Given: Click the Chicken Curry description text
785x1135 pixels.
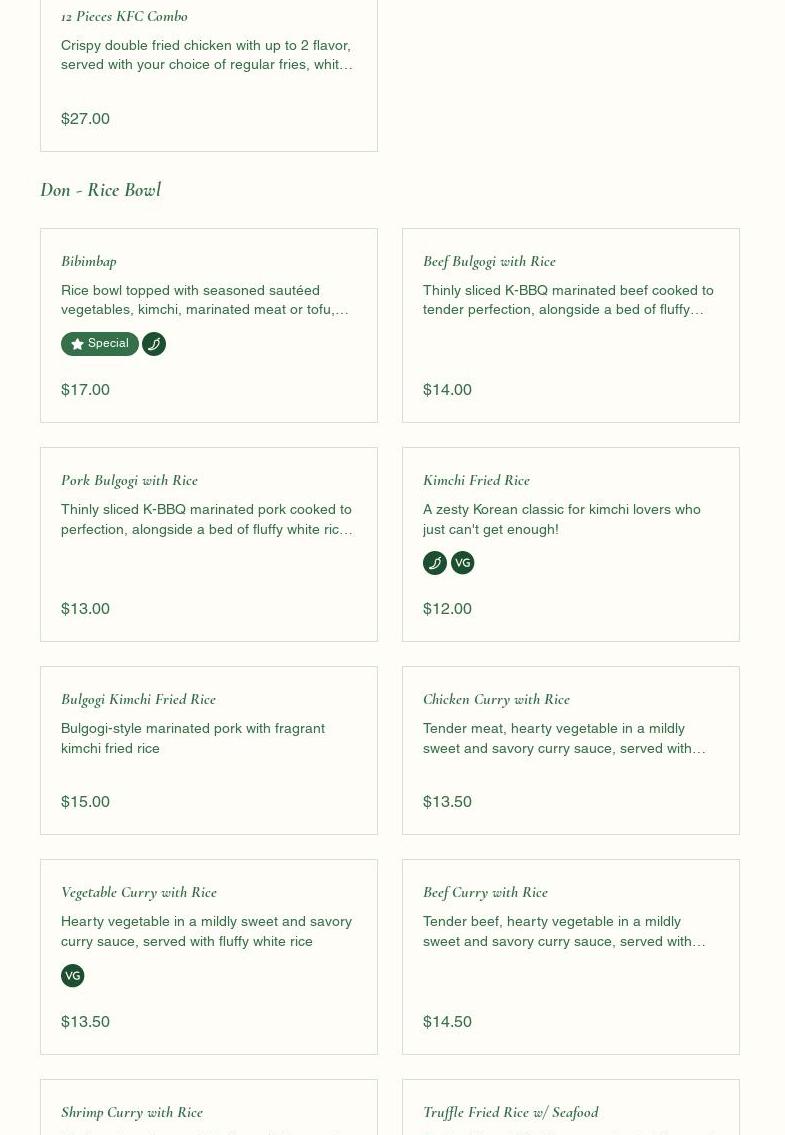Looking at the screenshot, I should tap(564, 738).
